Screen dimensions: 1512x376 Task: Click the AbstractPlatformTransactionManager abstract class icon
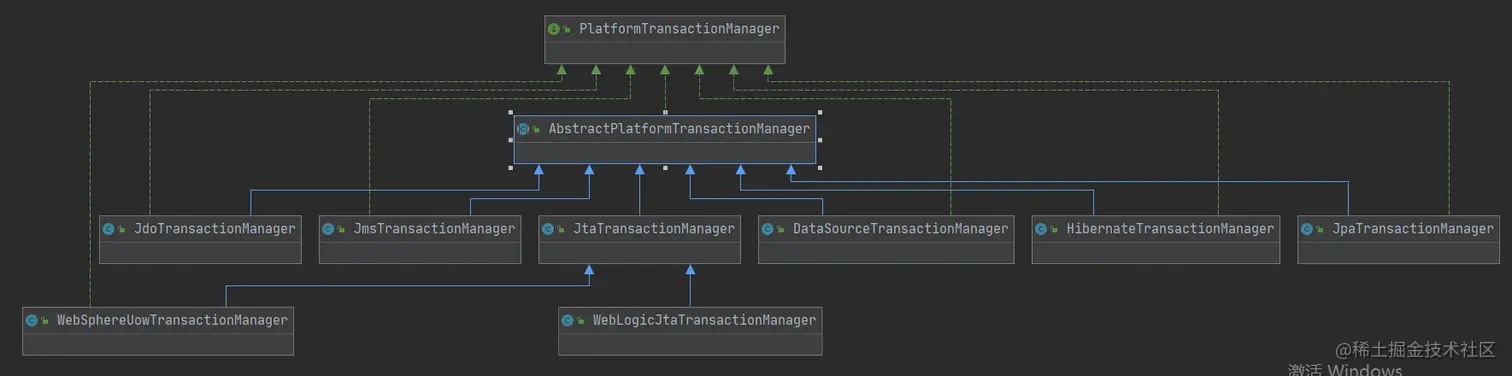tap(523, 129)
